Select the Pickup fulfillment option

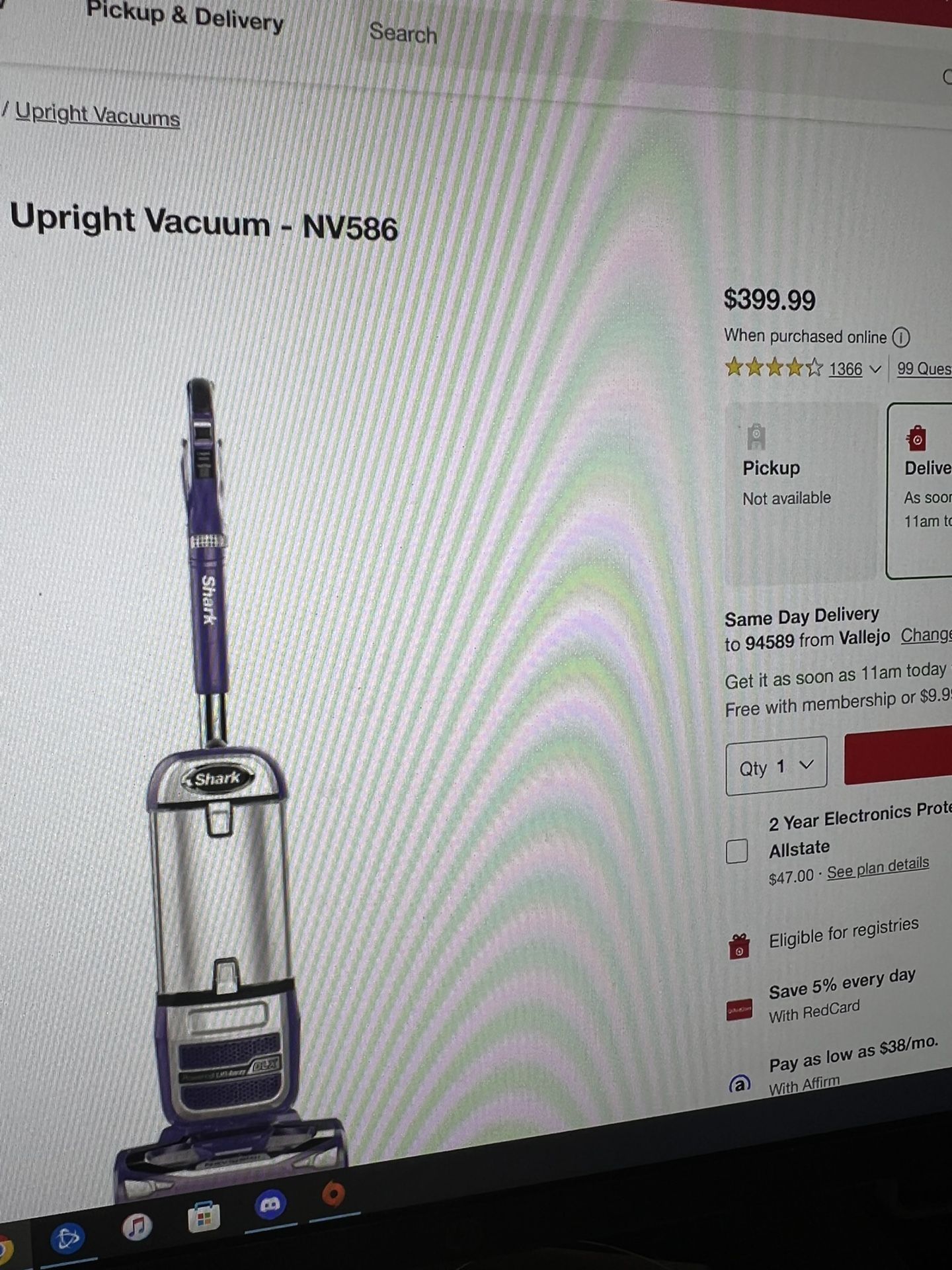(801, 493)
